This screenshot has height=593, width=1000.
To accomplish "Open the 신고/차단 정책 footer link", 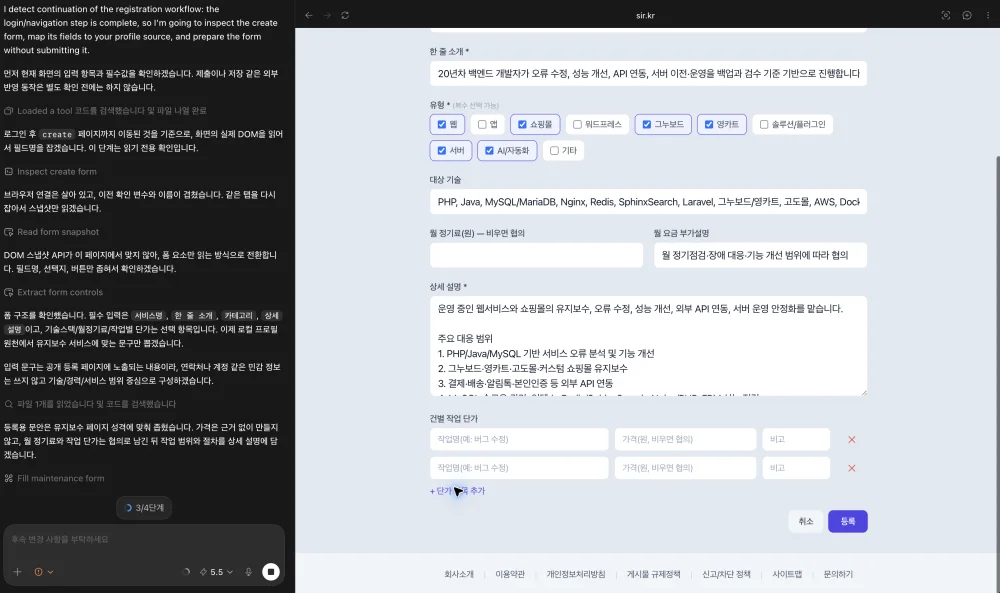I will point(726,575).
